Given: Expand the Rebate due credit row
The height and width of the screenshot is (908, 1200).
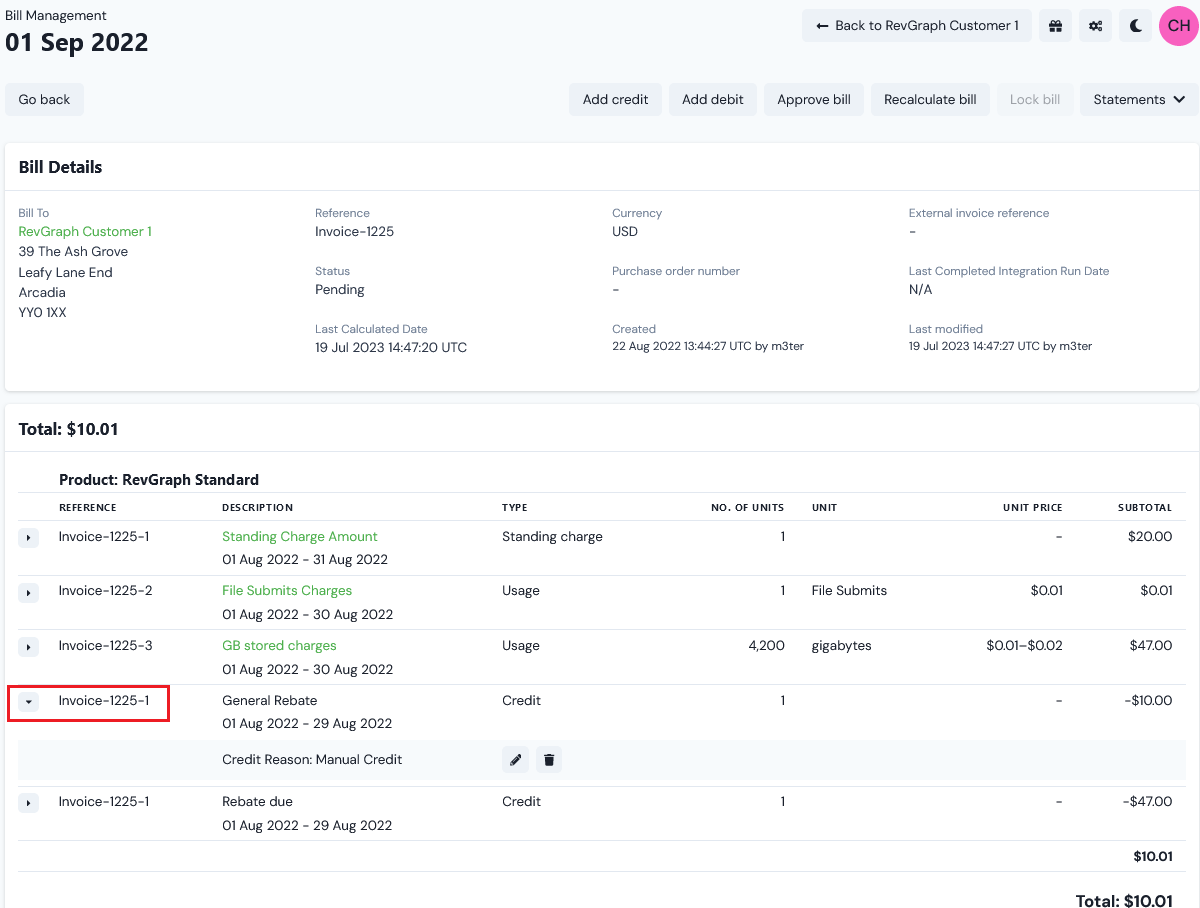Looking at the screenshot, I should 28,803.
